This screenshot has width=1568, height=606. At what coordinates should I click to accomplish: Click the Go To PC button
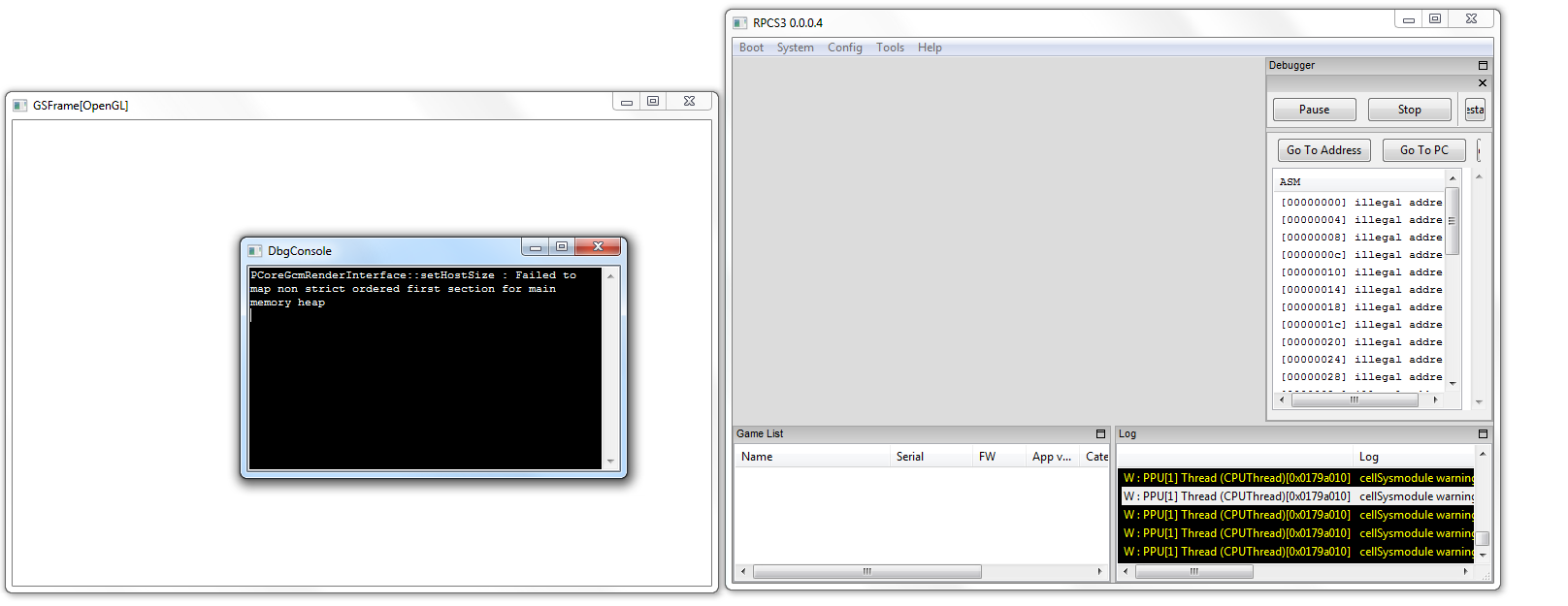[1423, 150]
